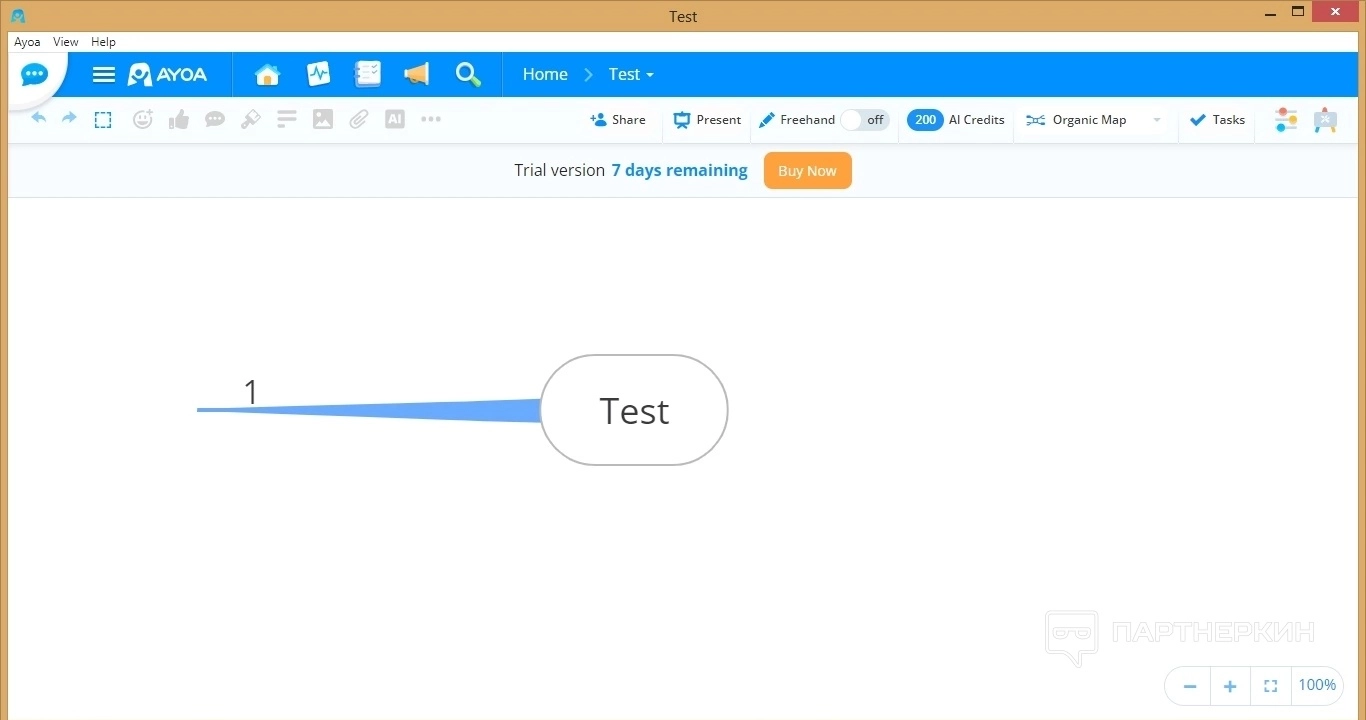Screen dimensions: 1366x720
Task: Zoom in with the plus button
Action: pos(1230,686)
